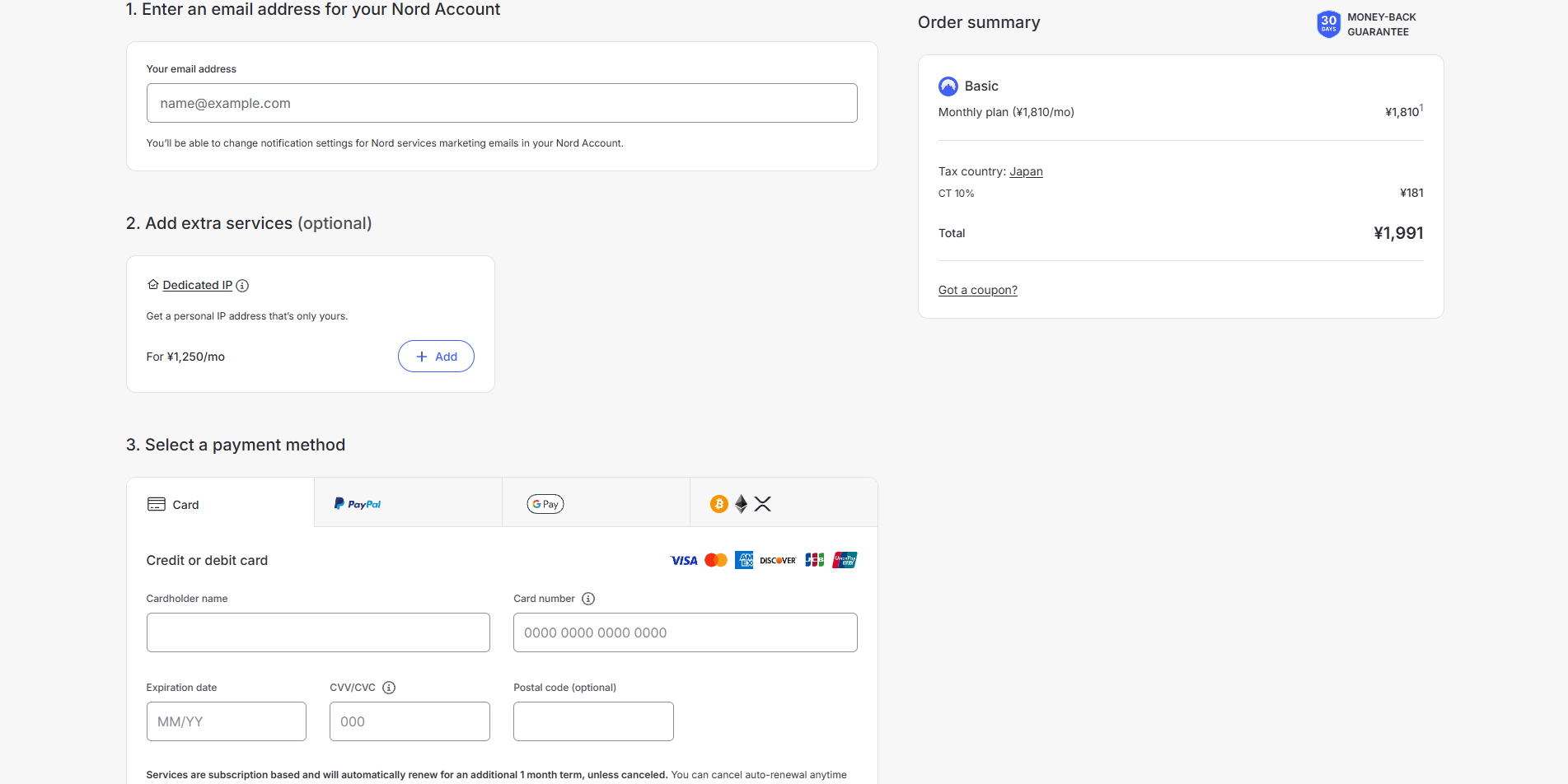Click the CVV/CVC info icon
Viewport: 1568px width, 784px height.
tap(389, 688)
